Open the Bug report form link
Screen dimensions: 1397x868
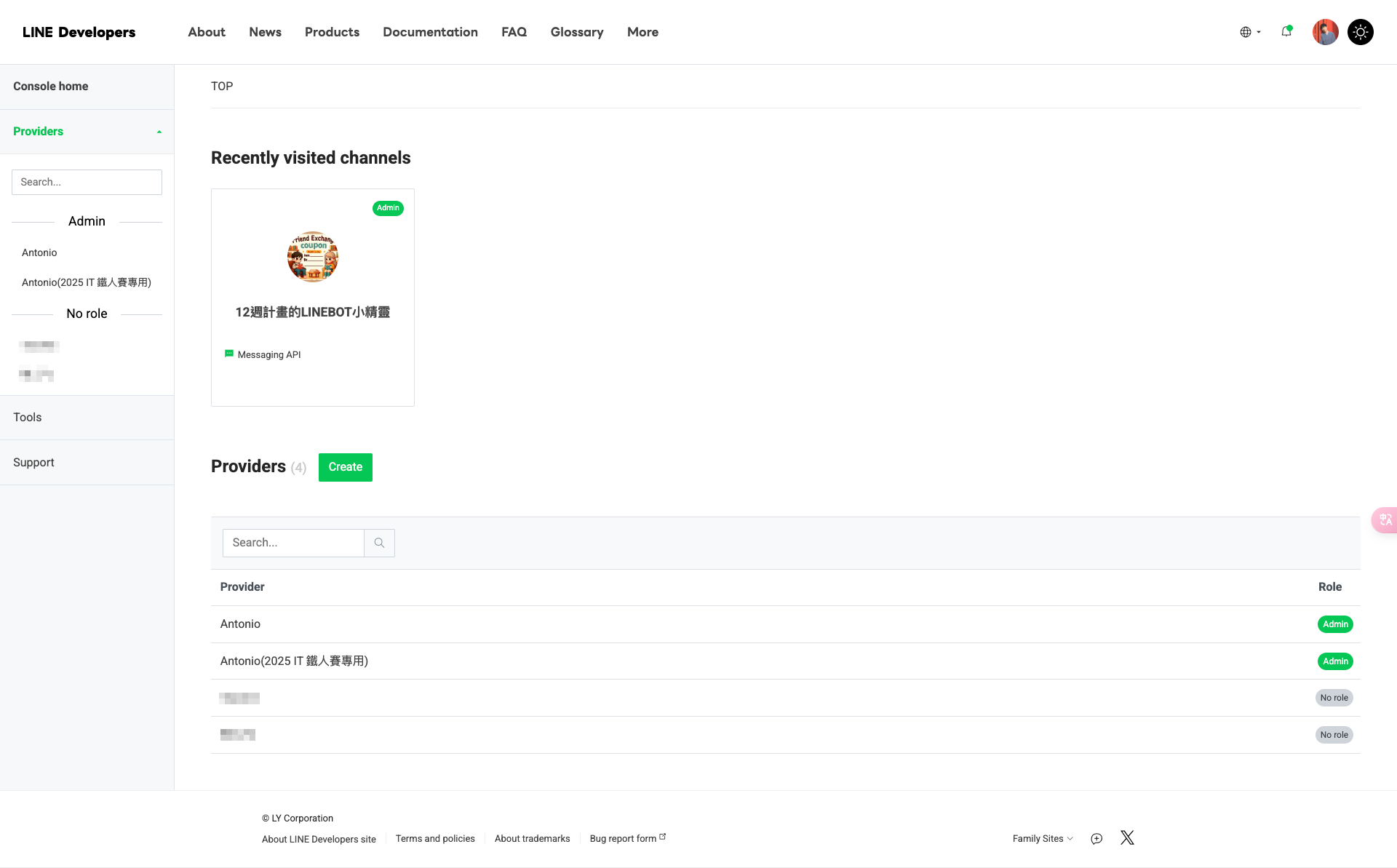(x=627, y=838)
